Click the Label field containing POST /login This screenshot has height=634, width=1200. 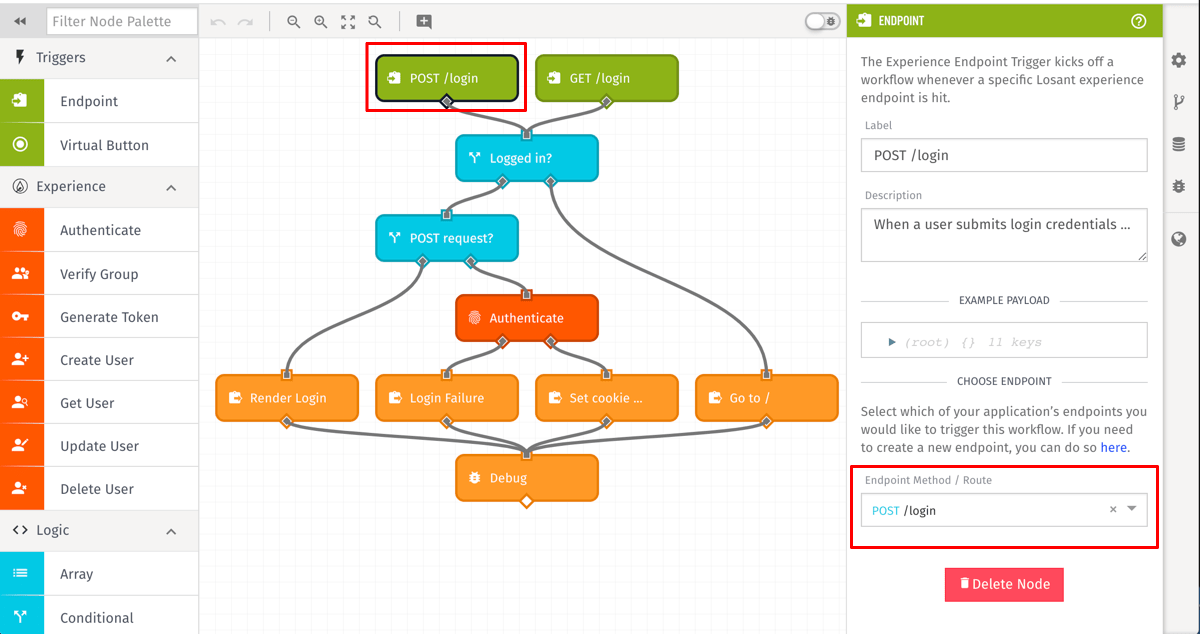[1004, 155]
